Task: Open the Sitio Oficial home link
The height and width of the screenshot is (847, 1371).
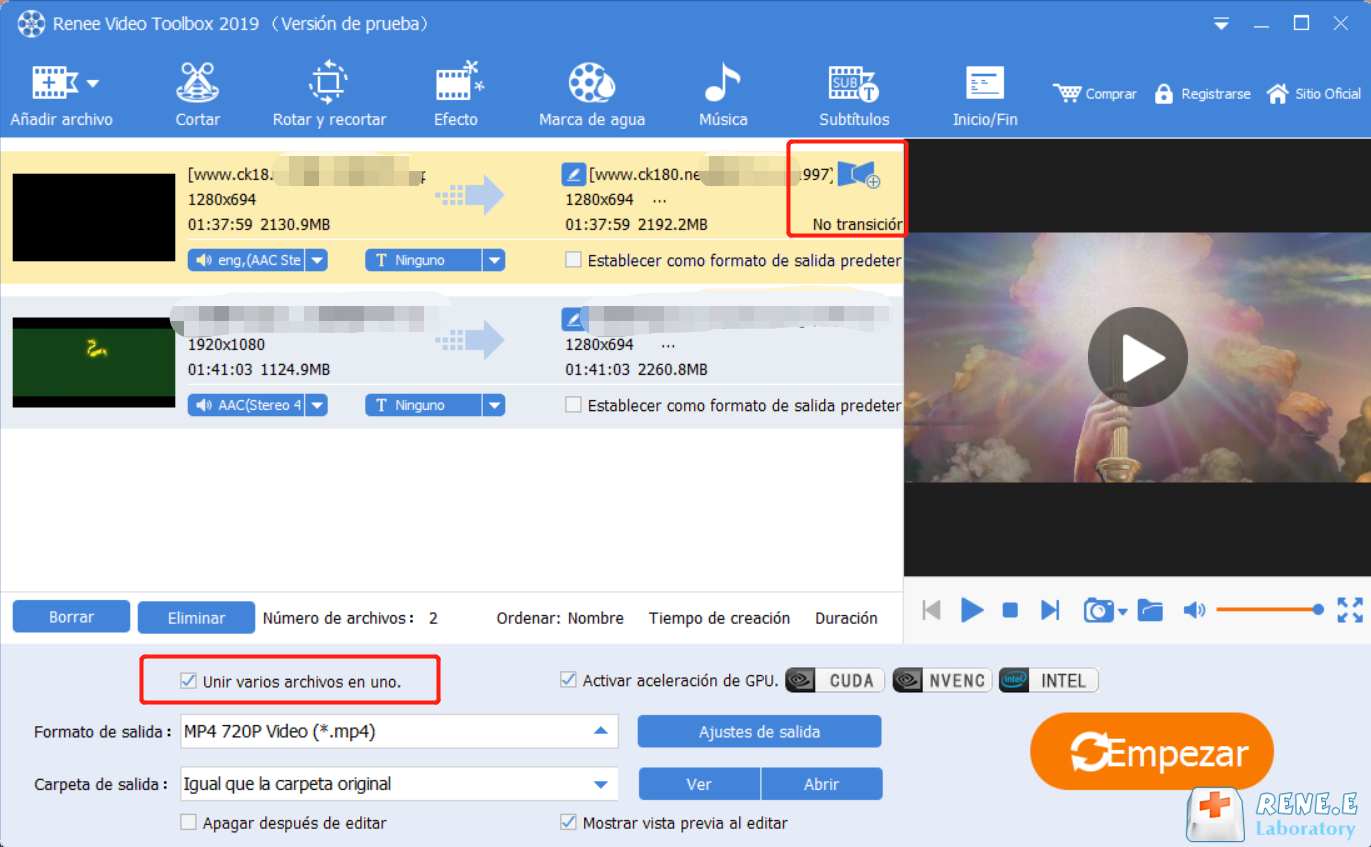Action: pyautogui.click(x=1313, y=94)
